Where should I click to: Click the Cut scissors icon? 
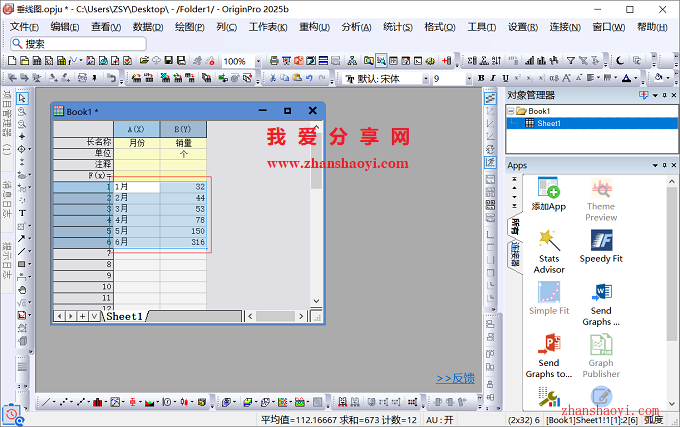[x=273, y=78]
